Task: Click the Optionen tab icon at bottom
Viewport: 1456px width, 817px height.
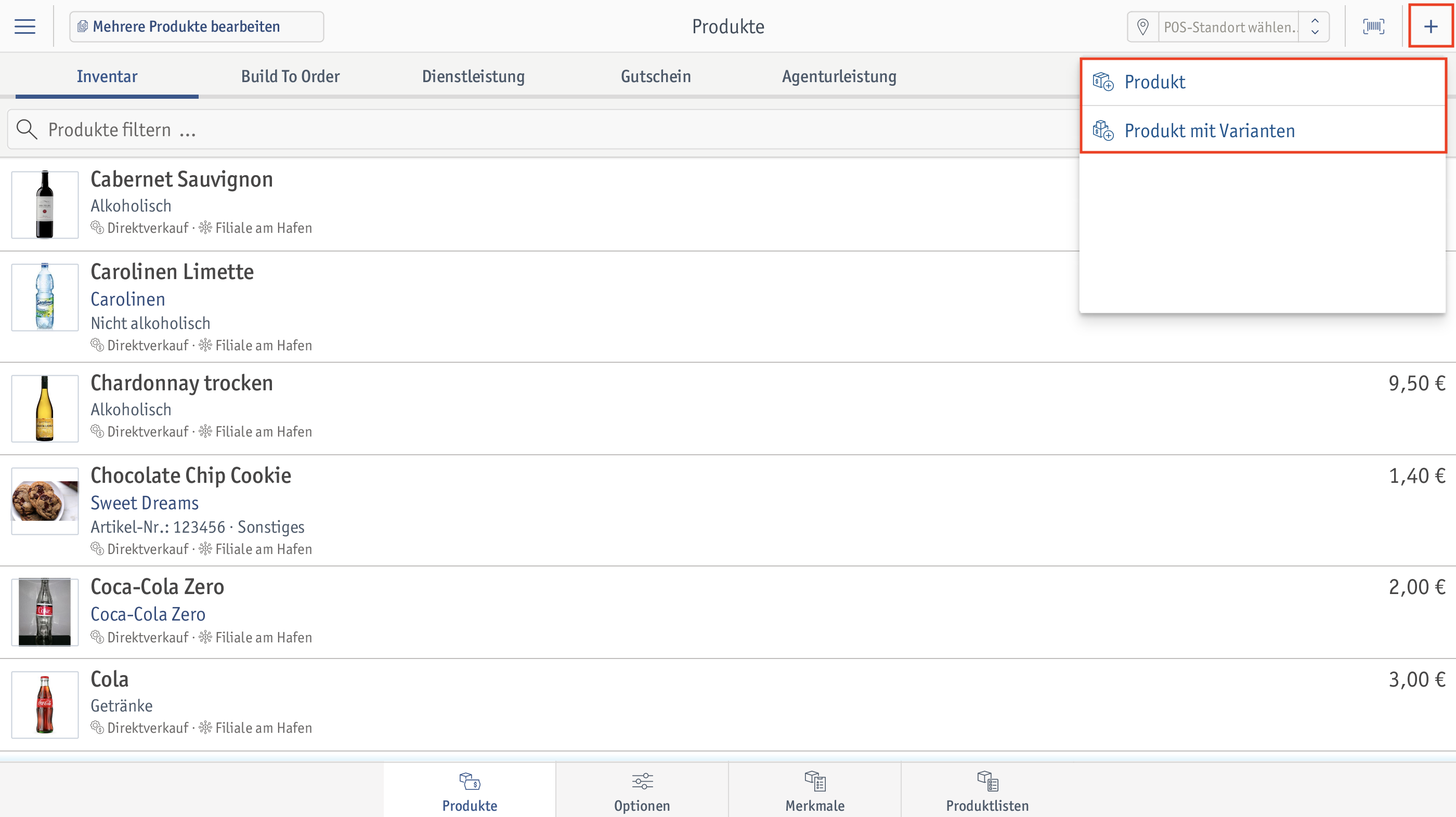Action: [642, 783]
